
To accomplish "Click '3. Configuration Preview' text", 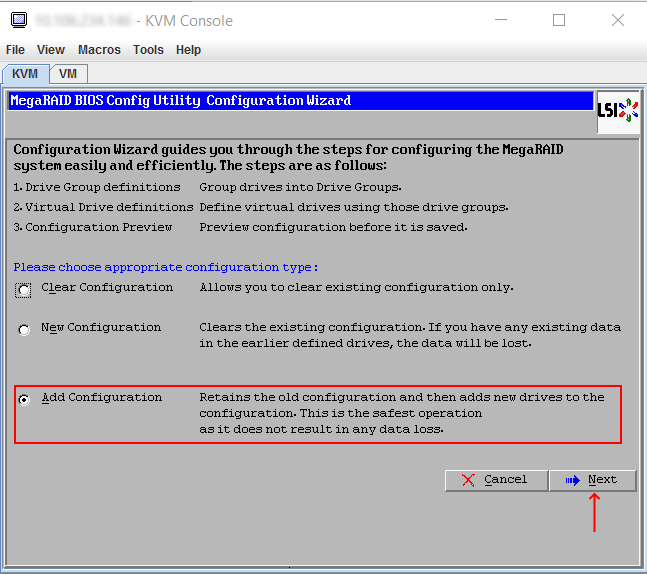I will [x=92, y=227].
